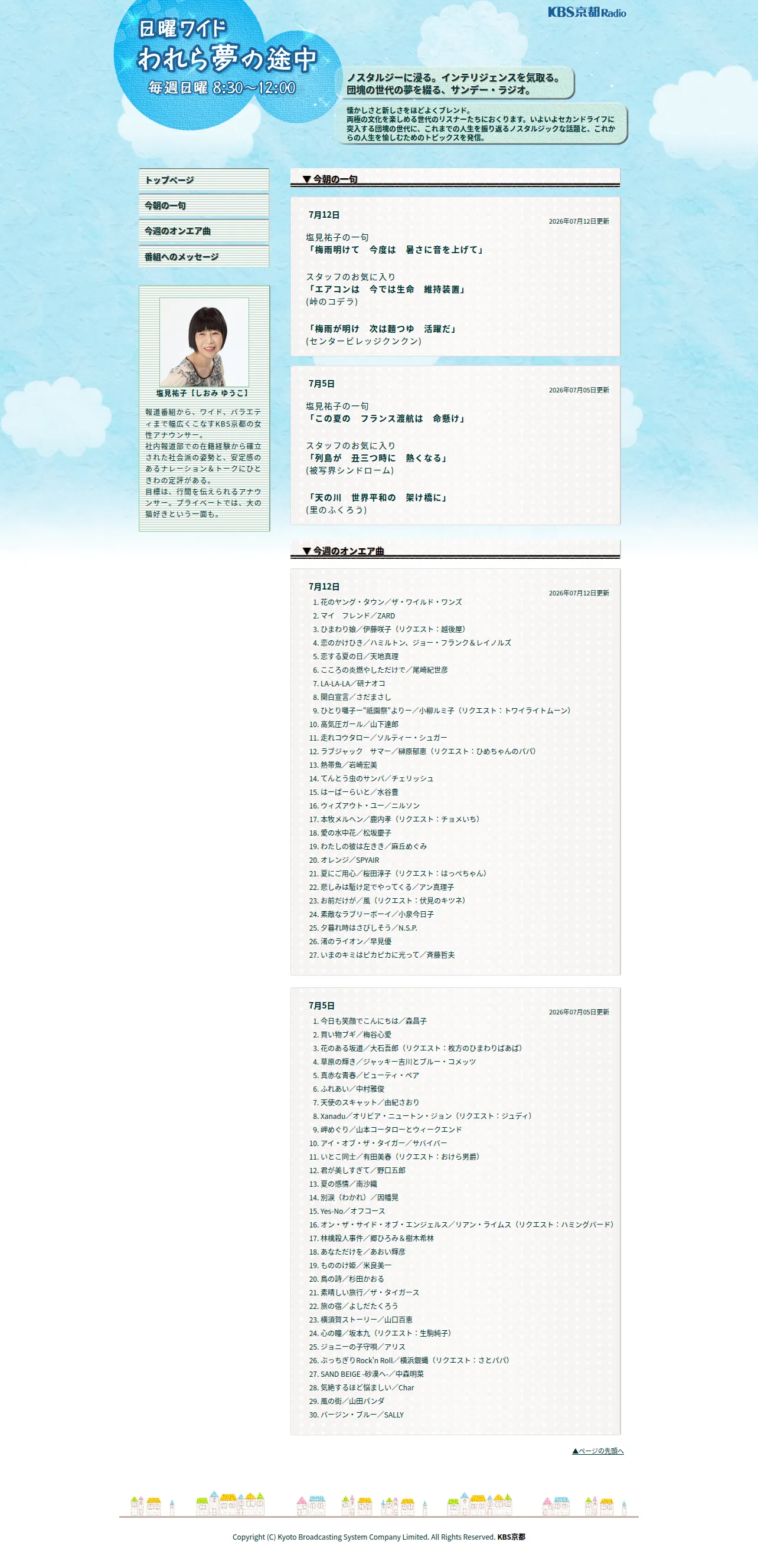Open 今週のオンエア曲 from the sidebar menu

point(204,231)
